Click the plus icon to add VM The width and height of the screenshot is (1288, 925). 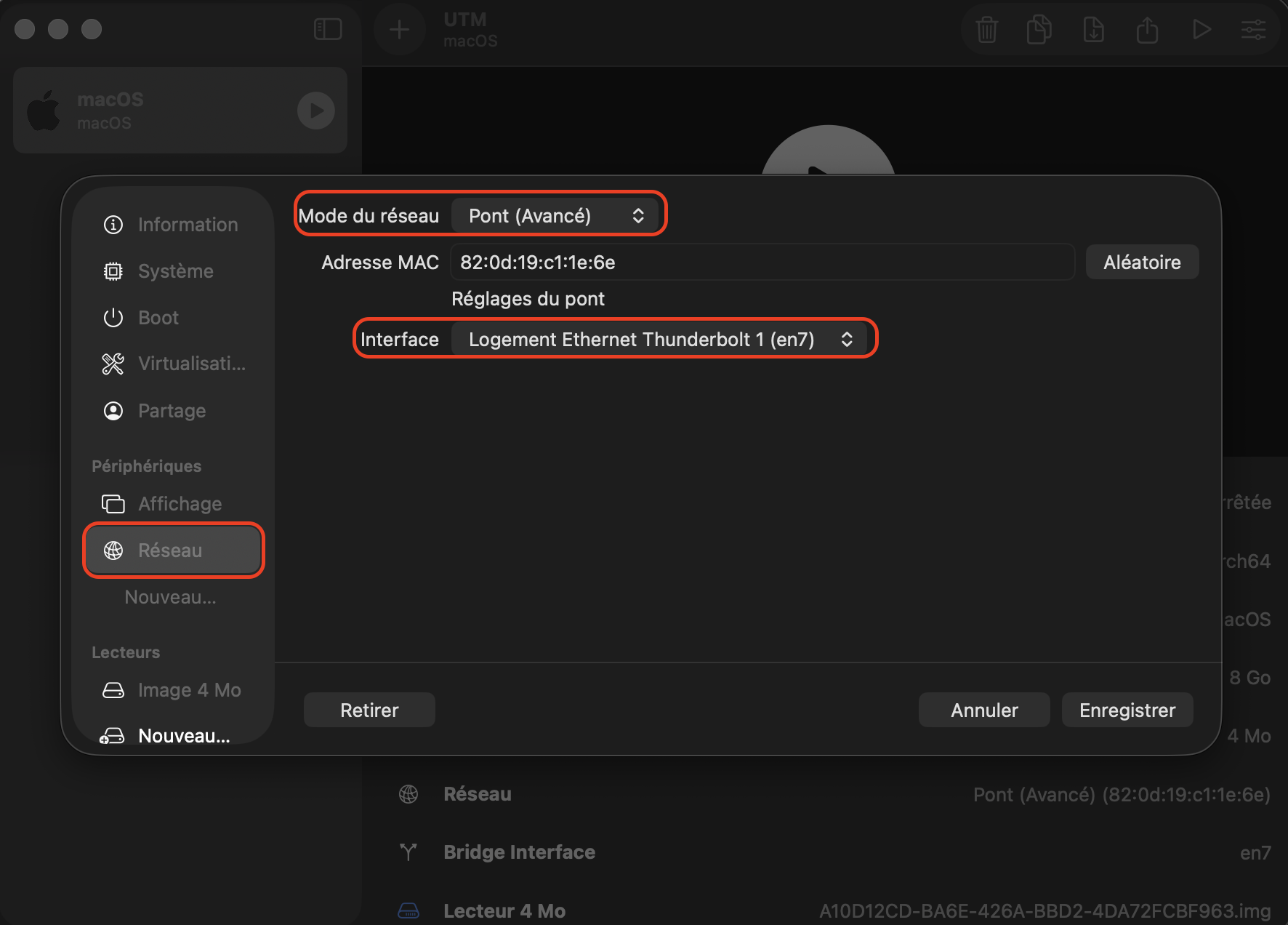tap(399, 30)
